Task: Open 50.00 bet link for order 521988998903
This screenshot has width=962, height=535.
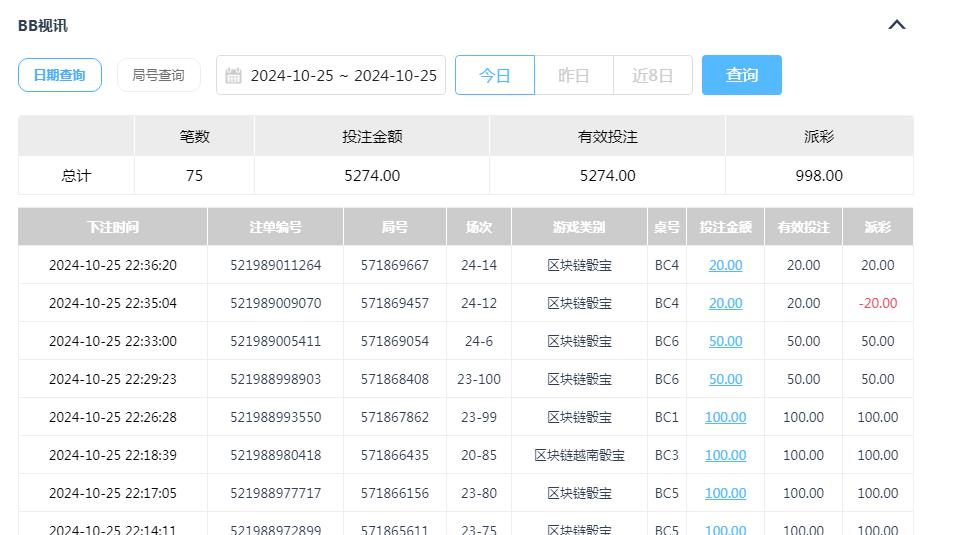Action: click(725, 379)
